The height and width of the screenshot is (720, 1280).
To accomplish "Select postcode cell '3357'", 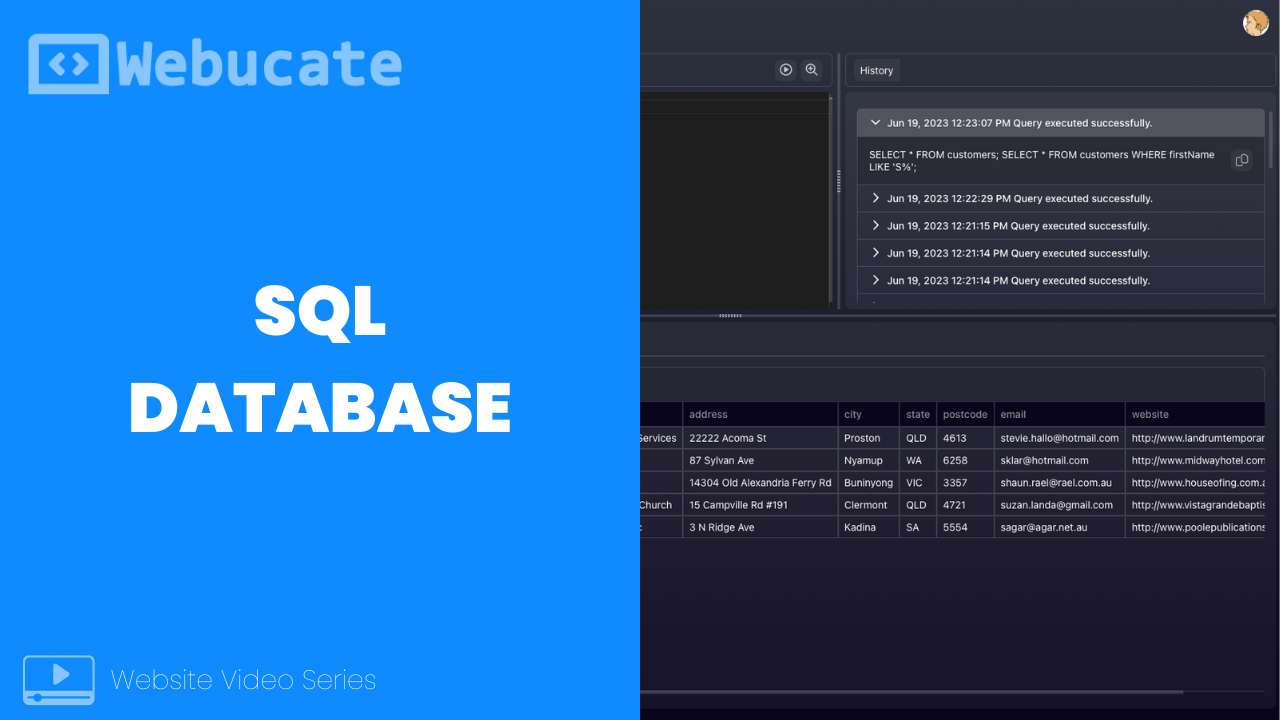I will pos(965,483).
